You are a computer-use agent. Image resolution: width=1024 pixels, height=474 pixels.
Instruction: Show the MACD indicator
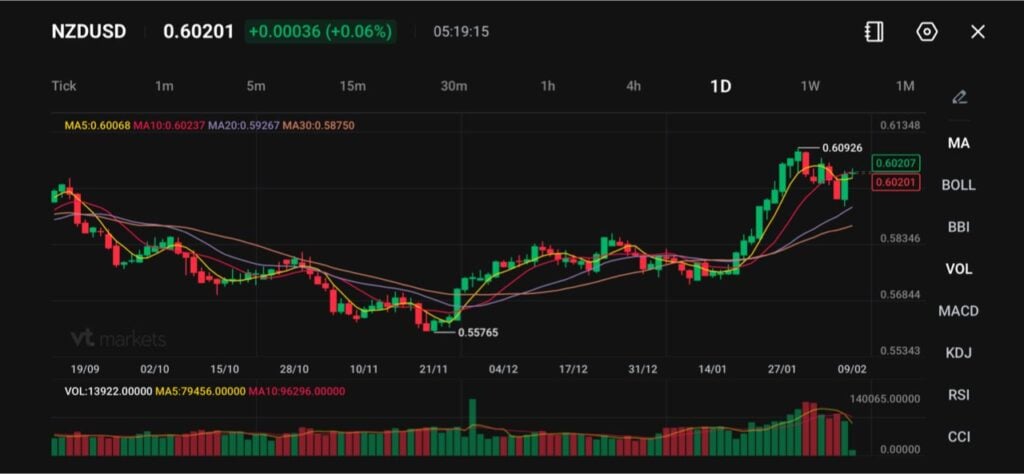coord(958,311)
